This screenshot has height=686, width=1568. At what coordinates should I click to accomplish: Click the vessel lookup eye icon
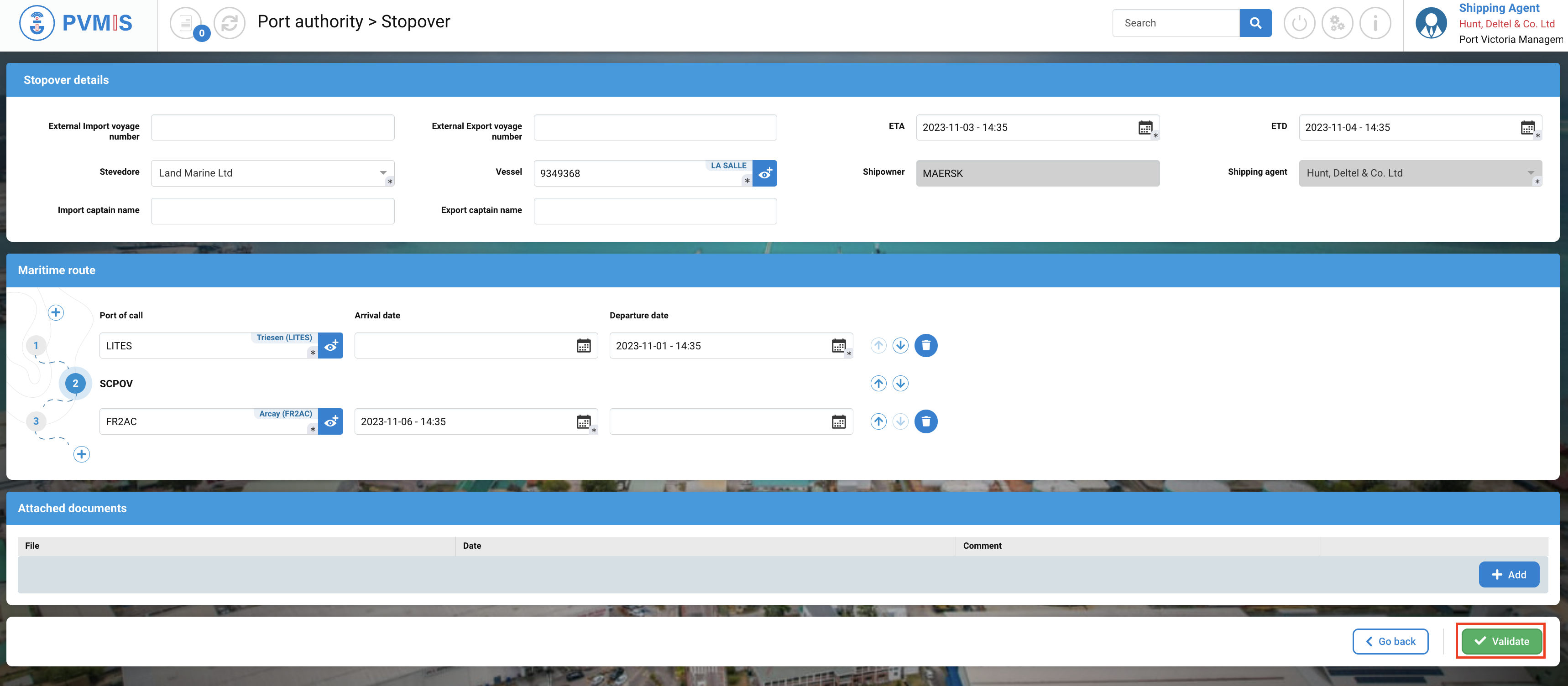coord(764,173)
